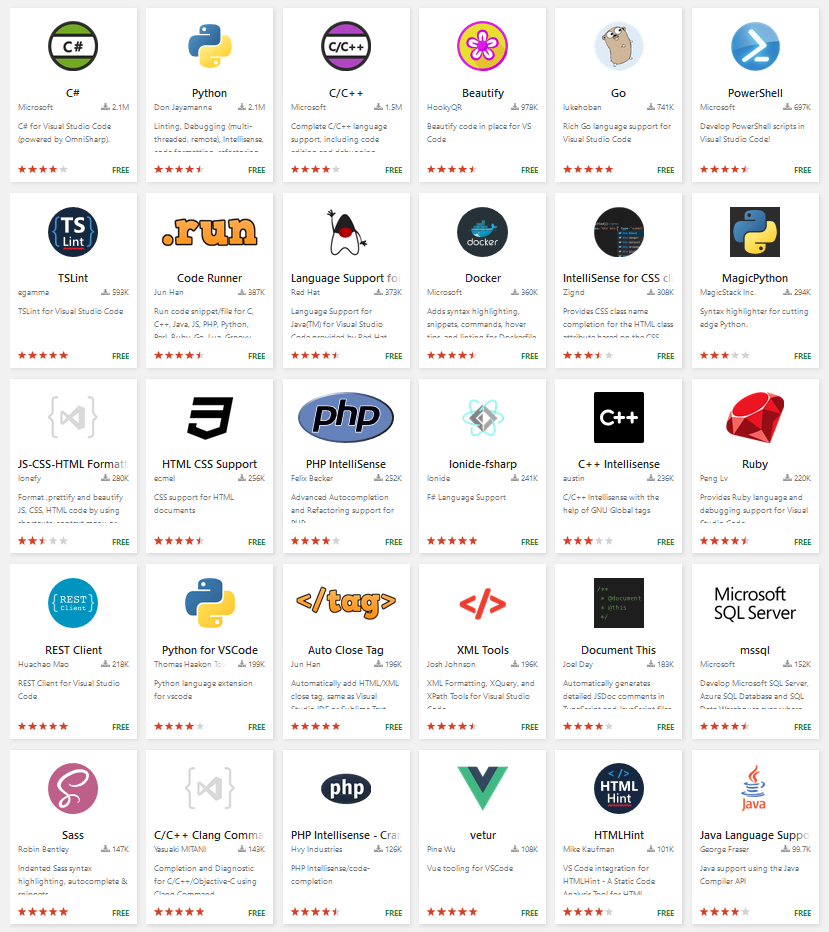Screen dimensions: 829x932
Task: Click the Docker whale icon
Action: click(x=482, y=232)
